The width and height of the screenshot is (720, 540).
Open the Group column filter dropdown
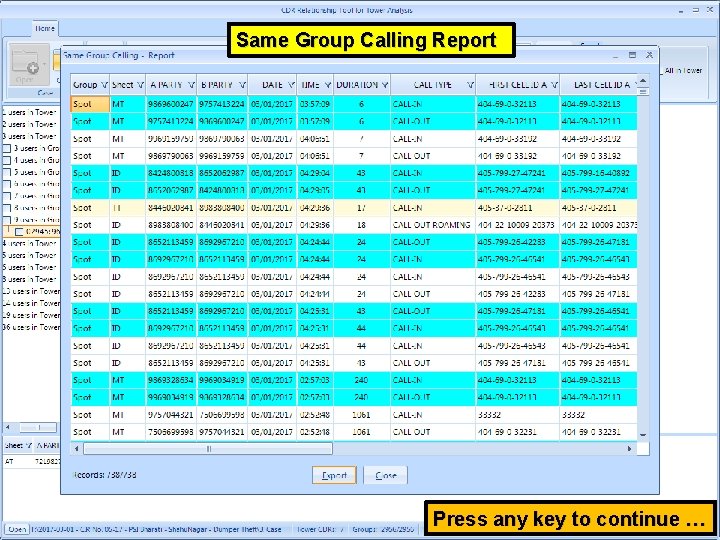(104, 85)
